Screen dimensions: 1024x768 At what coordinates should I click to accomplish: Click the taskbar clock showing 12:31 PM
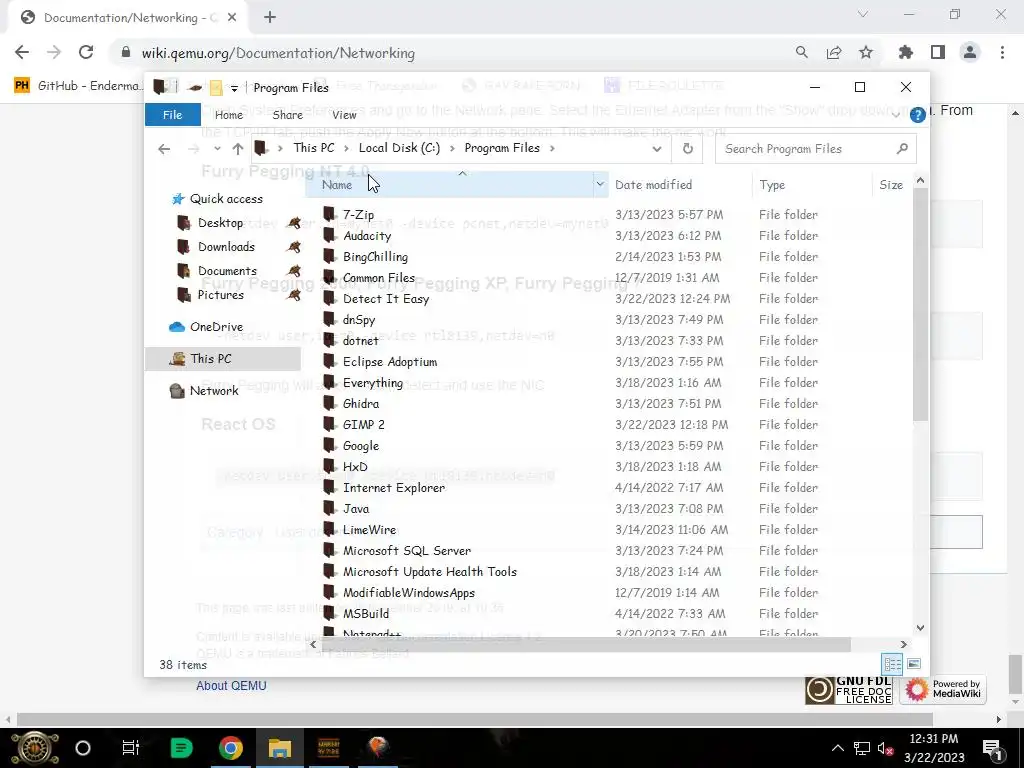pyautogui.click(x=934, y=748)
